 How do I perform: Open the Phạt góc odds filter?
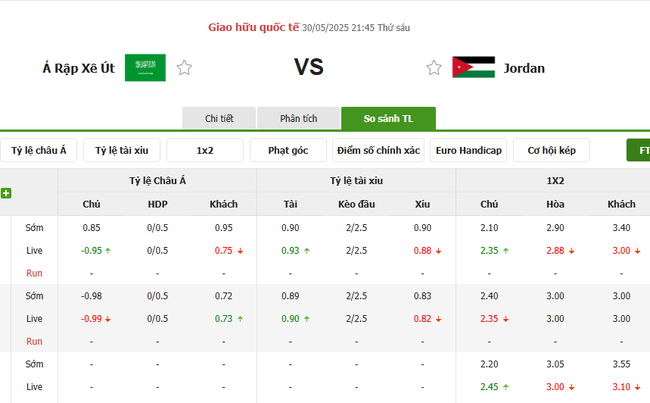click(x=288, y=151)
